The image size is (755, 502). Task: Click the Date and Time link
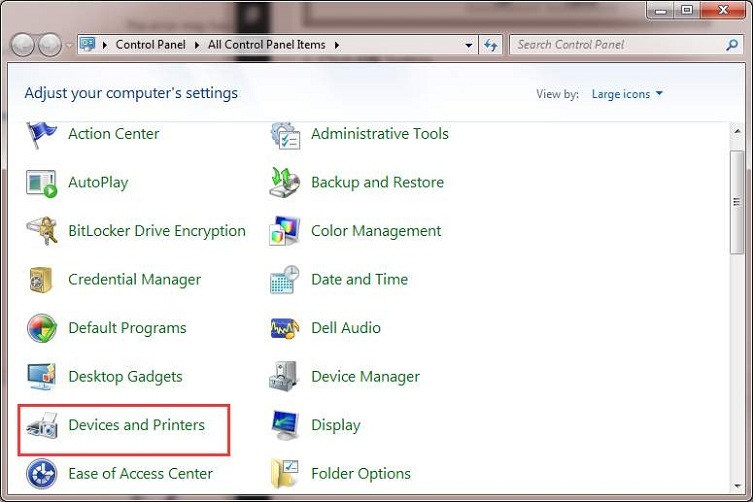coord(359,280)
